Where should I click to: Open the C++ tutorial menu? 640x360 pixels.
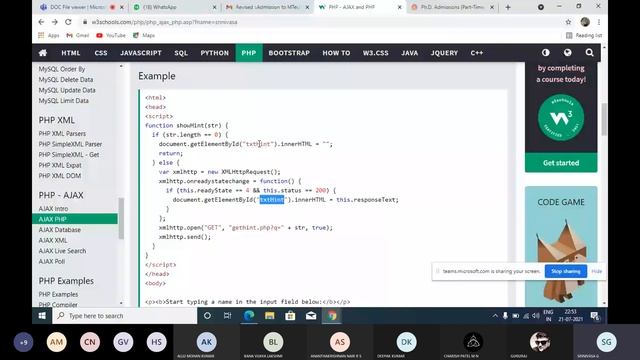click(477, 53)
